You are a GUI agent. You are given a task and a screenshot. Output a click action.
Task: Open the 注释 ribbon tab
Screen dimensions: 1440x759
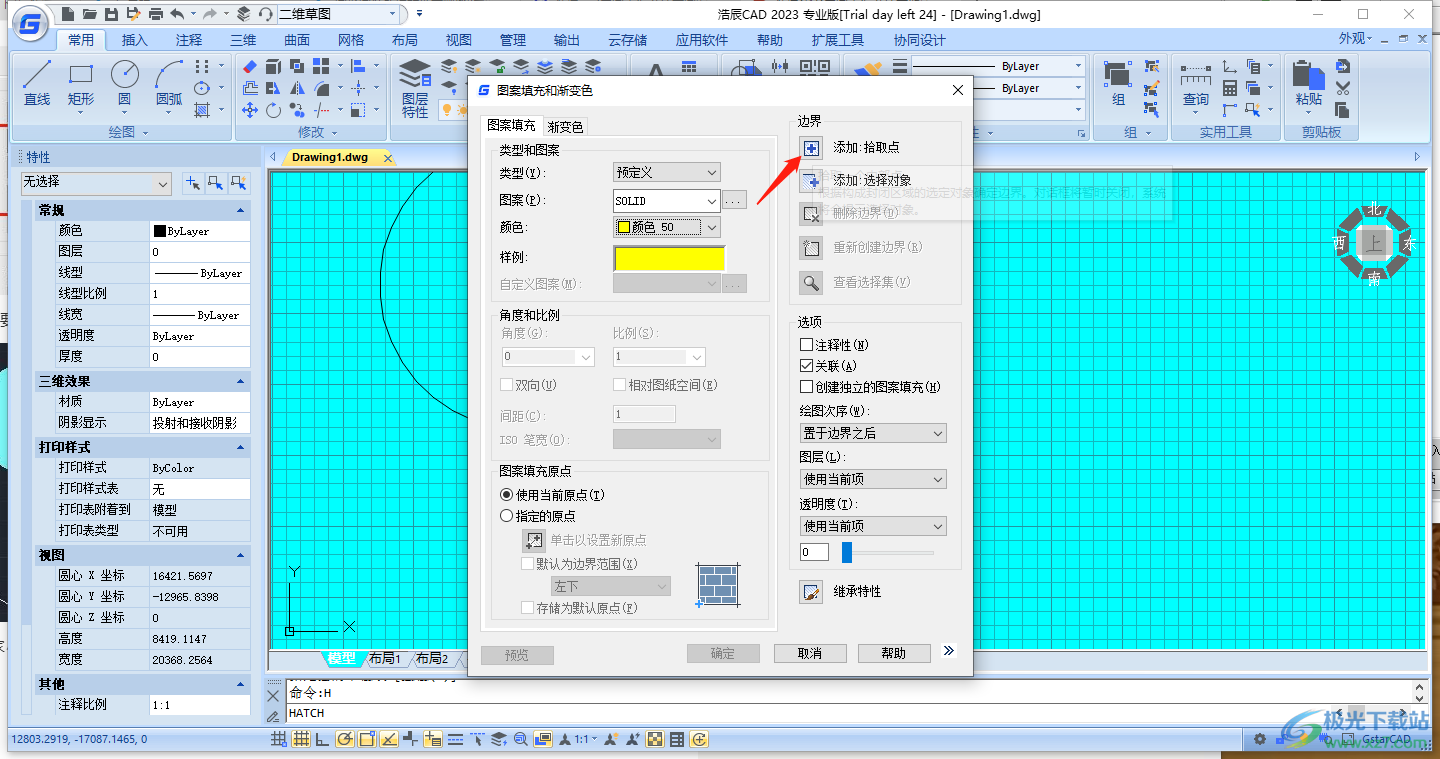pos(188,40)
